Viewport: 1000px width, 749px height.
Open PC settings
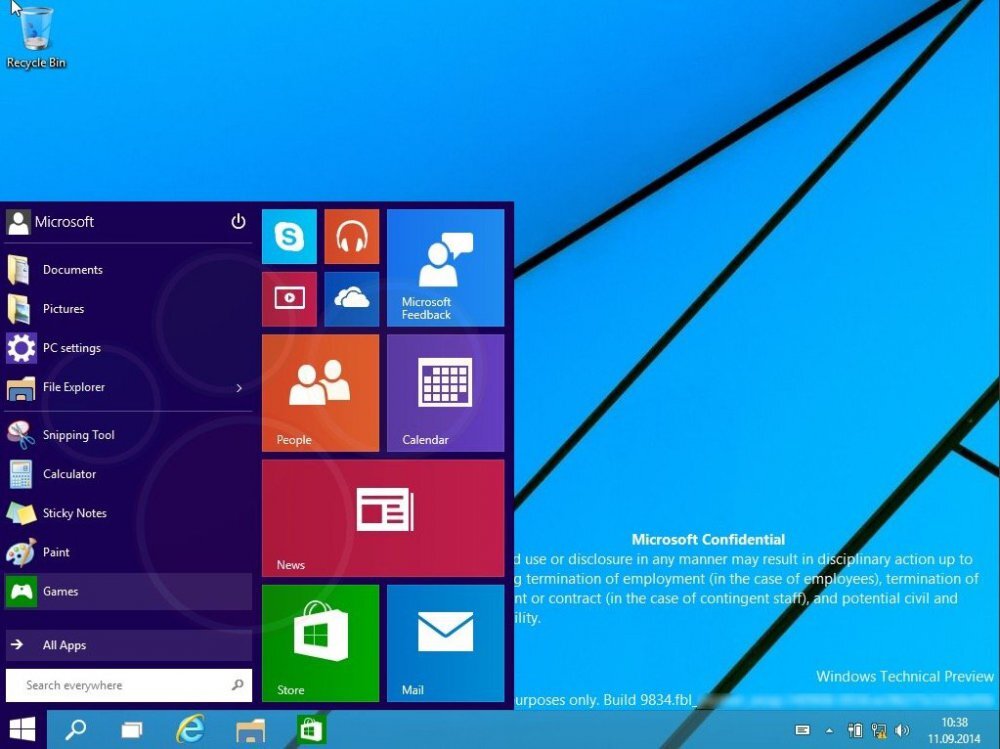click(x=70, y=347)
